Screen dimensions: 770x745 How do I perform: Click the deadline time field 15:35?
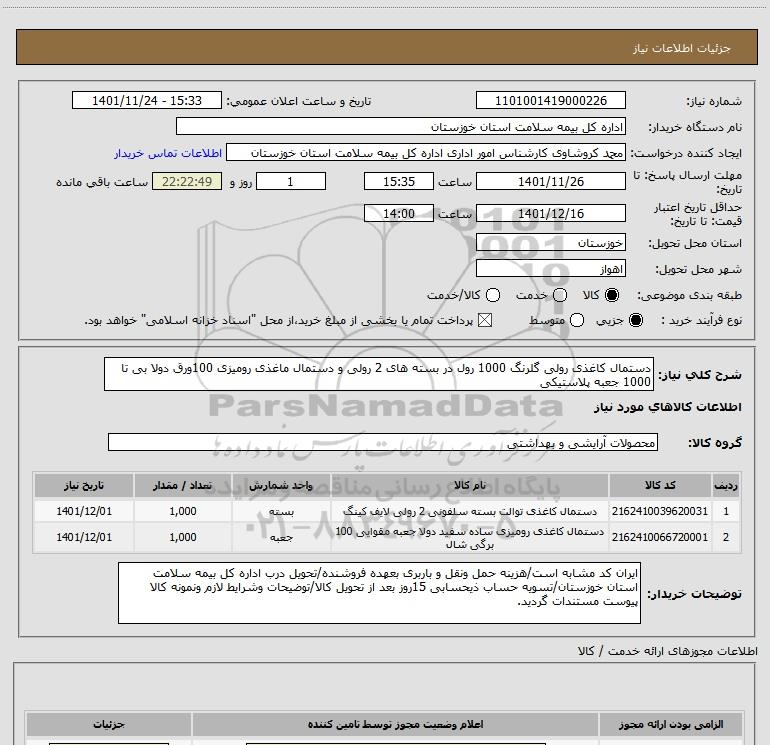pyautogui.click(x=399, y=182)
